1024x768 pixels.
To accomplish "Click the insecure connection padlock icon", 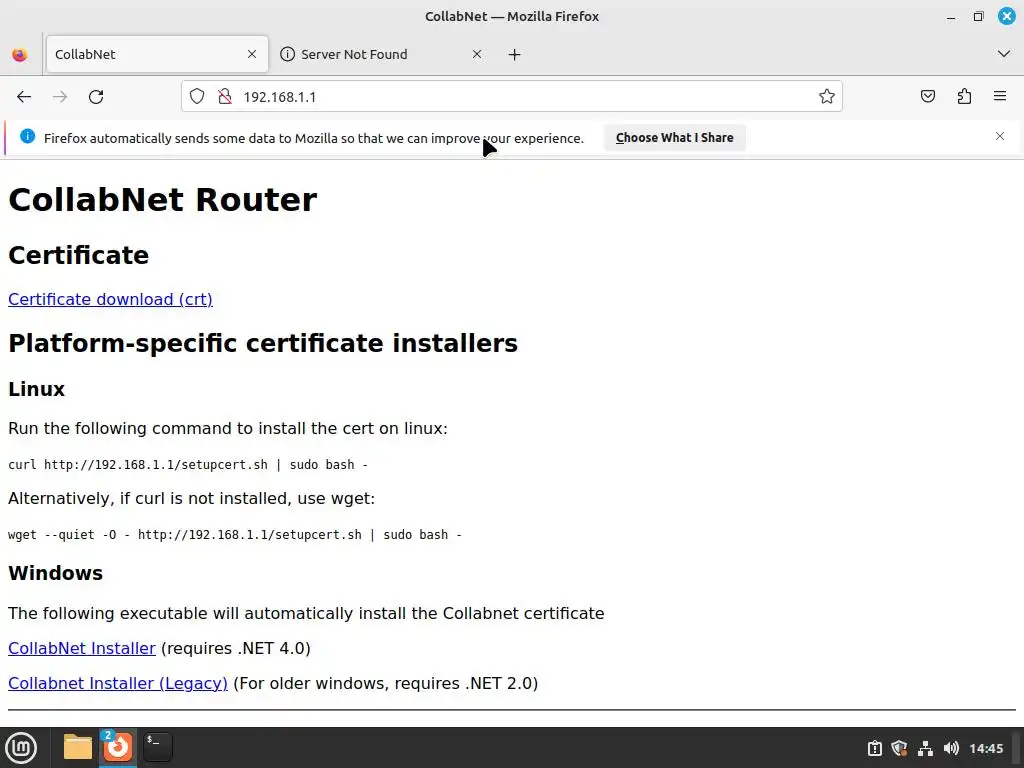I will pos(225,97).
